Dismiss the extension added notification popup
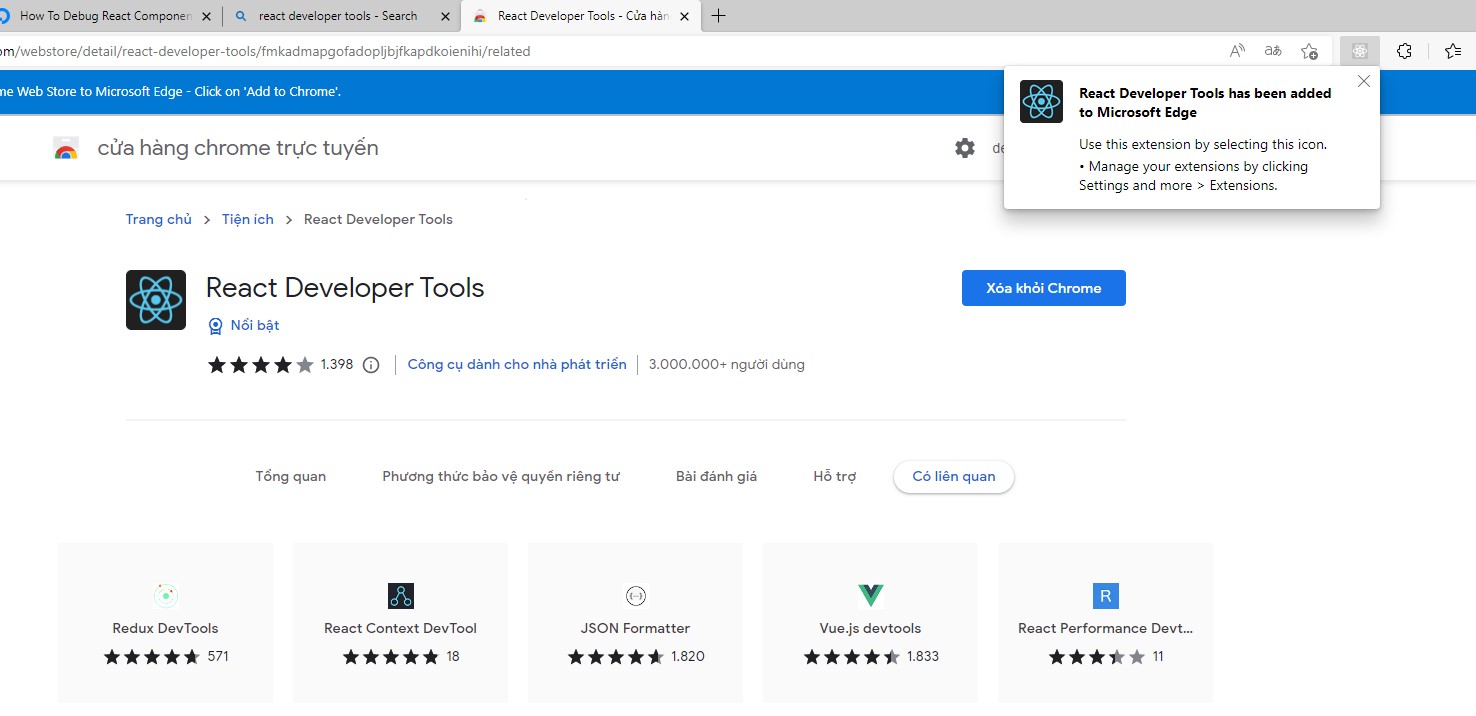Image resolution: width=1476 pixels, height=716 pixels. click(1364, 82)
